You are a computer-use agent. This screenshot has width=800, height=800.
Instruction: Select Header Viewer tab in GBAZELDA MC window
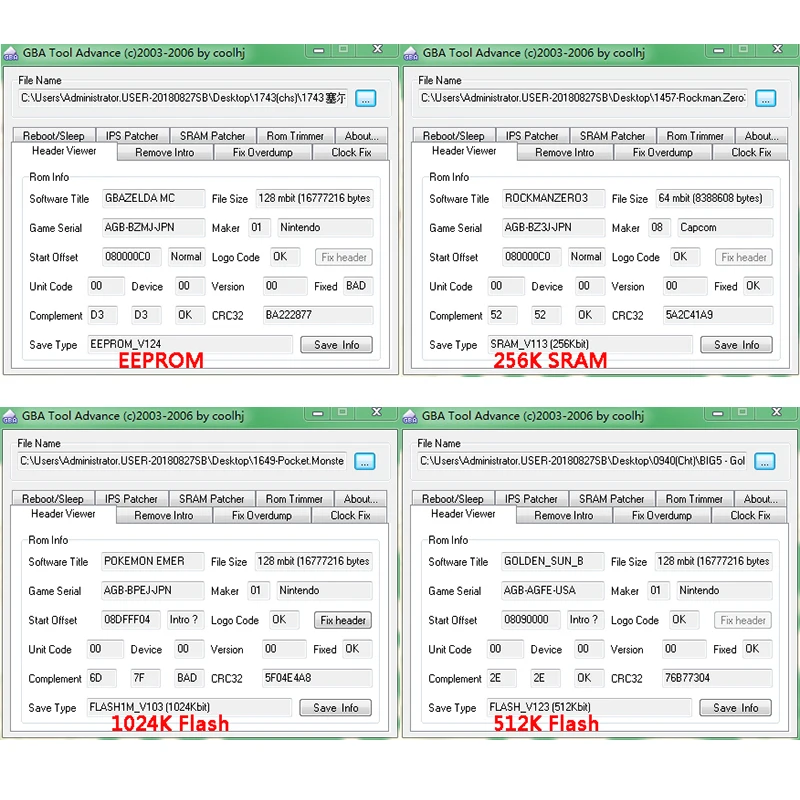click(x=64, y=151)
